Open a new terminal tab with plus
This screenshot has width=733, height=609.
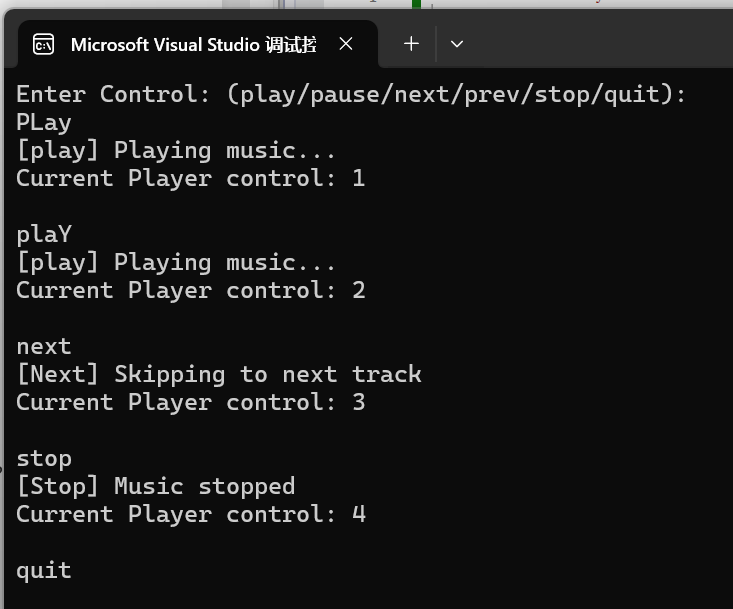coord(411,44)
